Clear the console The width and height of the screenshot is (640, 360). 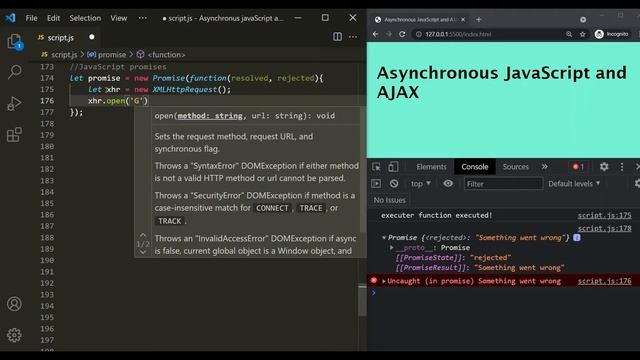[x=394, y=184]
